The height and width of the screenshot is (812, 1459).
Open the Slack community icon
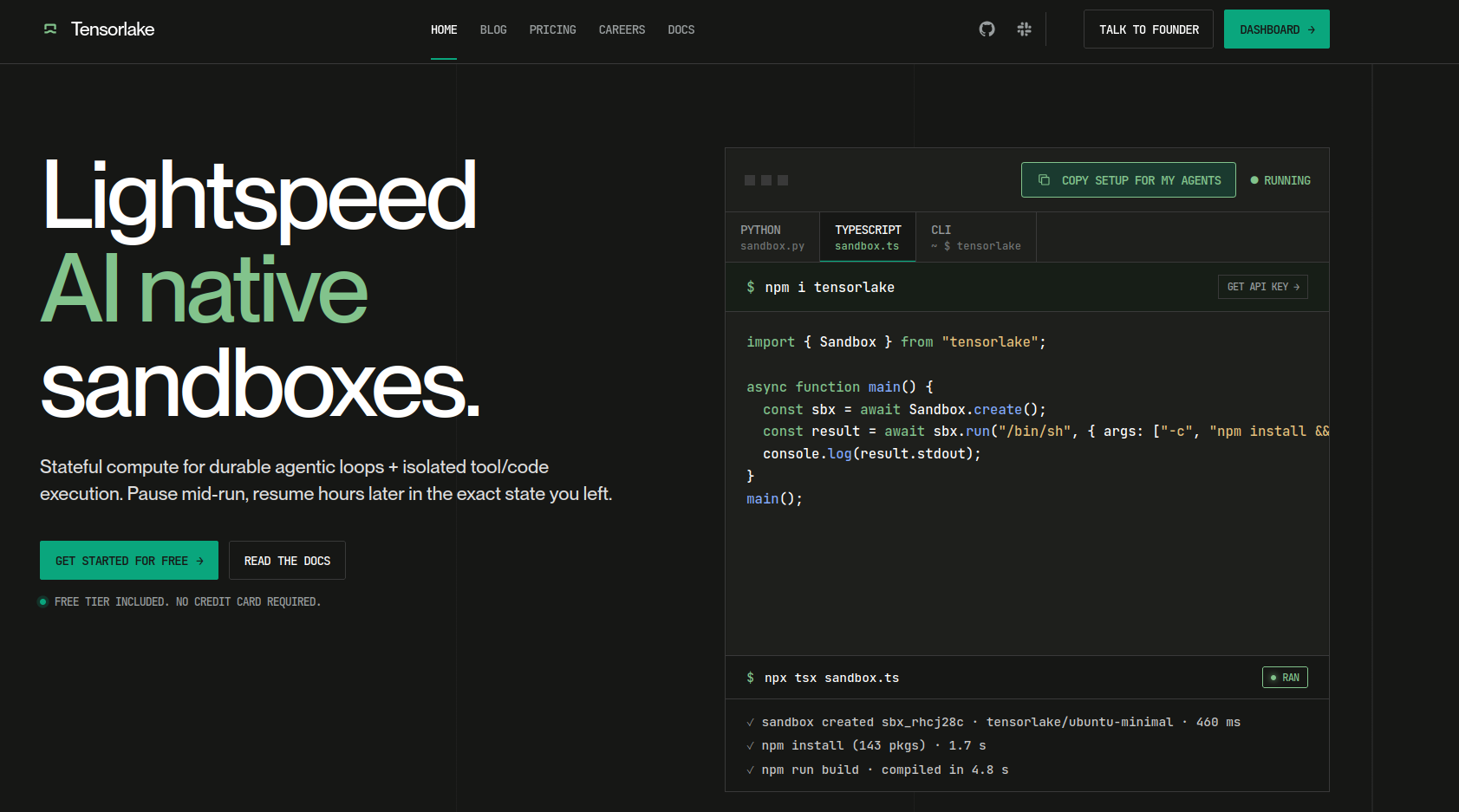click(x=1024, y=29)
